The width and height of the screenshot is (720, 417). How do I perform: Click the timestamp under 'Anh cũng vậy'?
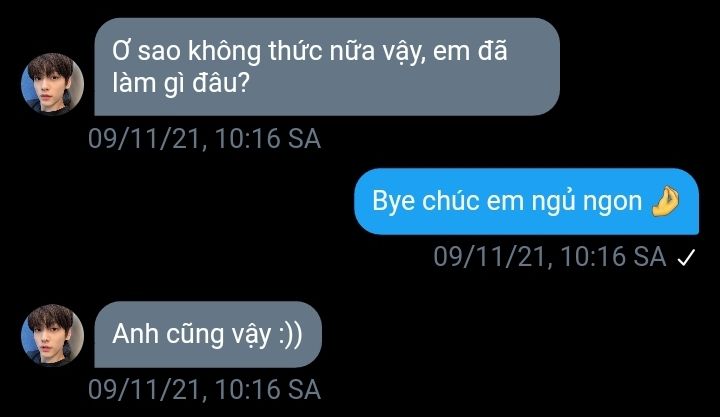click(204, 389)
